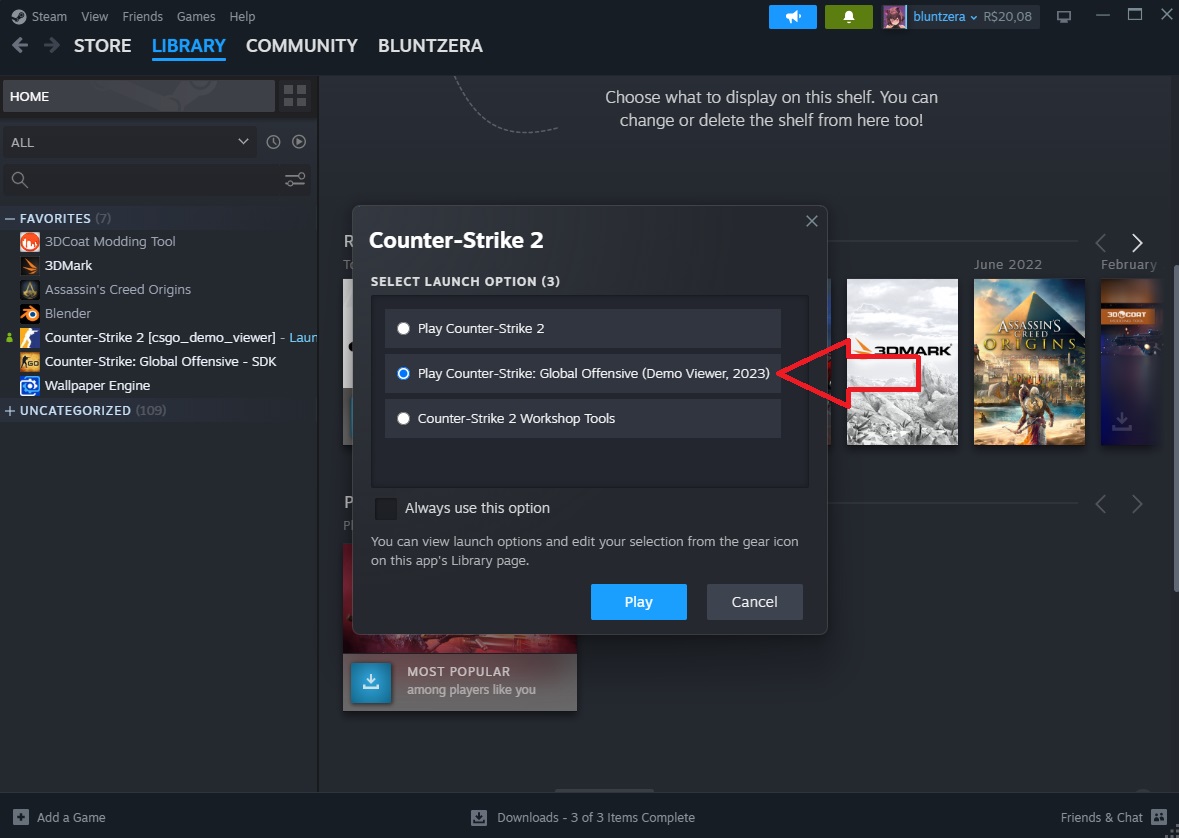Switch to the LIBRARY tab
Screen dimensions: 1179x838
pyautogui.click(x=189, y=46)
